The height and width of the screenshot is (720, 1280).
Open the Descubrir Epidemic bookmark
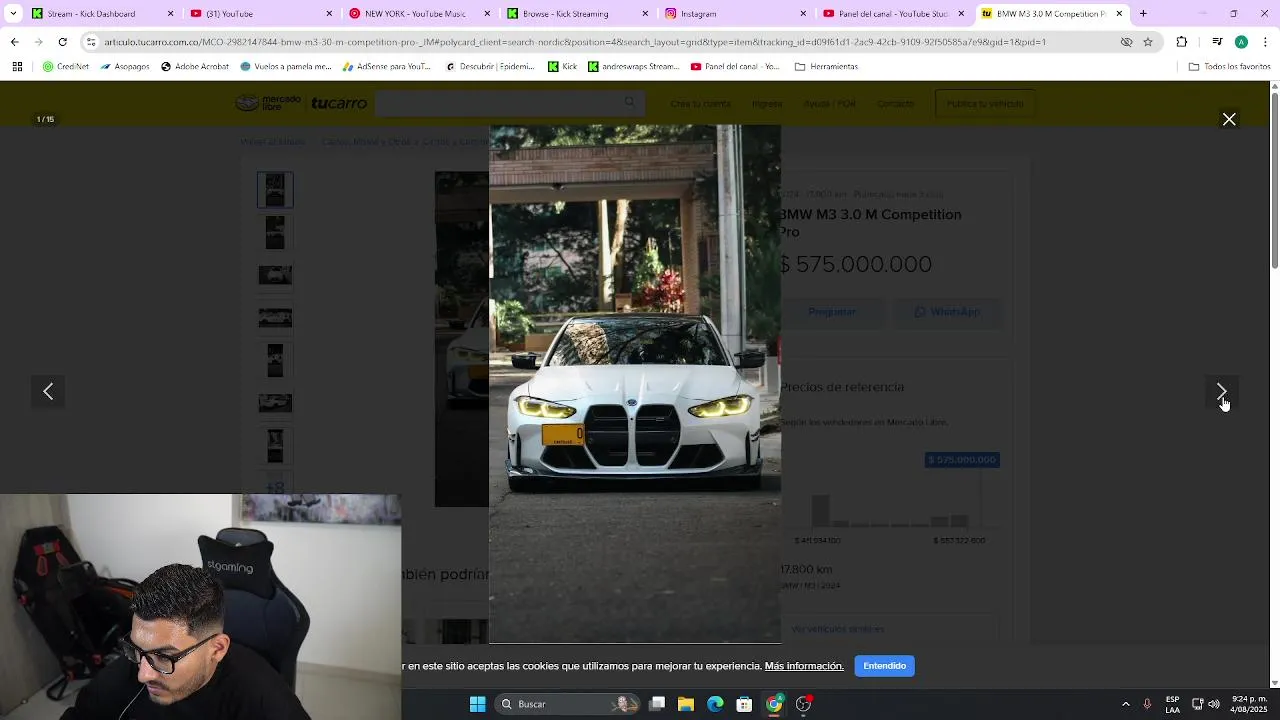point(489,66)
